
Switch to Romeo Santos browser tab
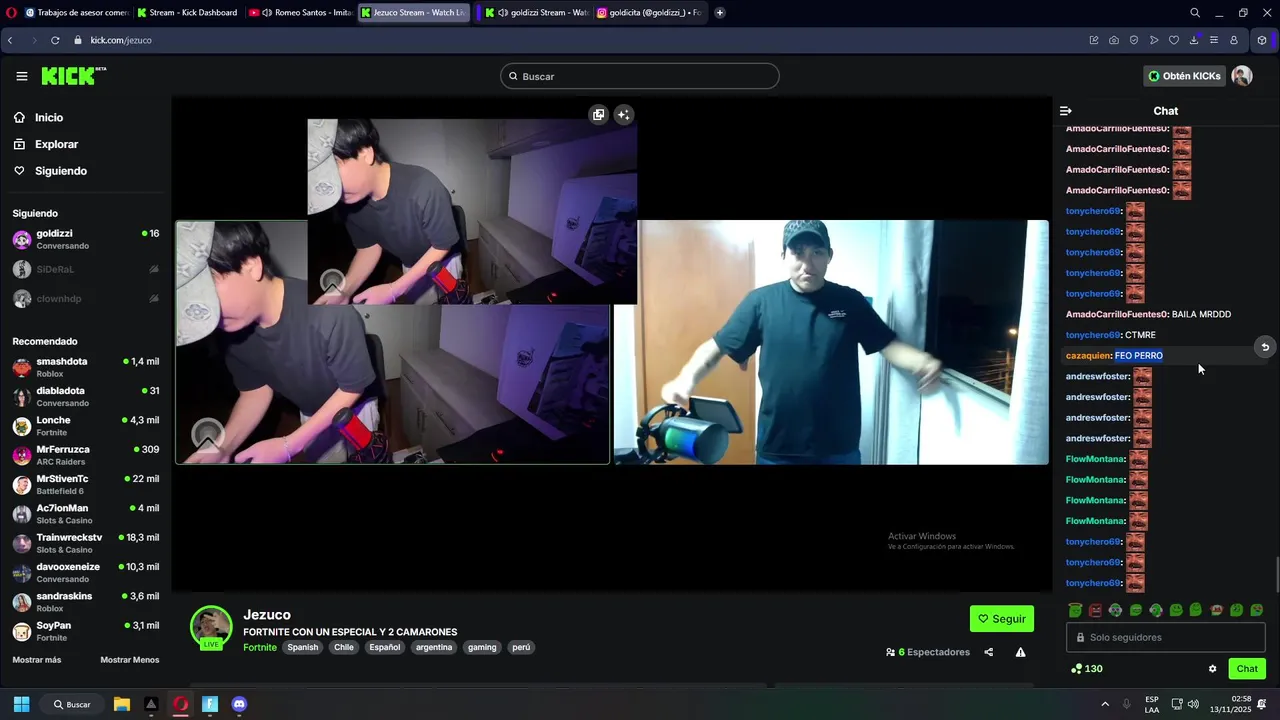tap(300, 13)
